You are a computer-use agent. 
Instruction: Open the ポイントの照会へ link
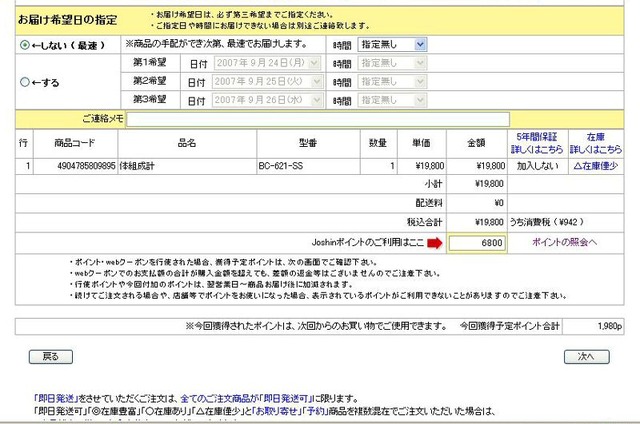[x=564, y=242]
